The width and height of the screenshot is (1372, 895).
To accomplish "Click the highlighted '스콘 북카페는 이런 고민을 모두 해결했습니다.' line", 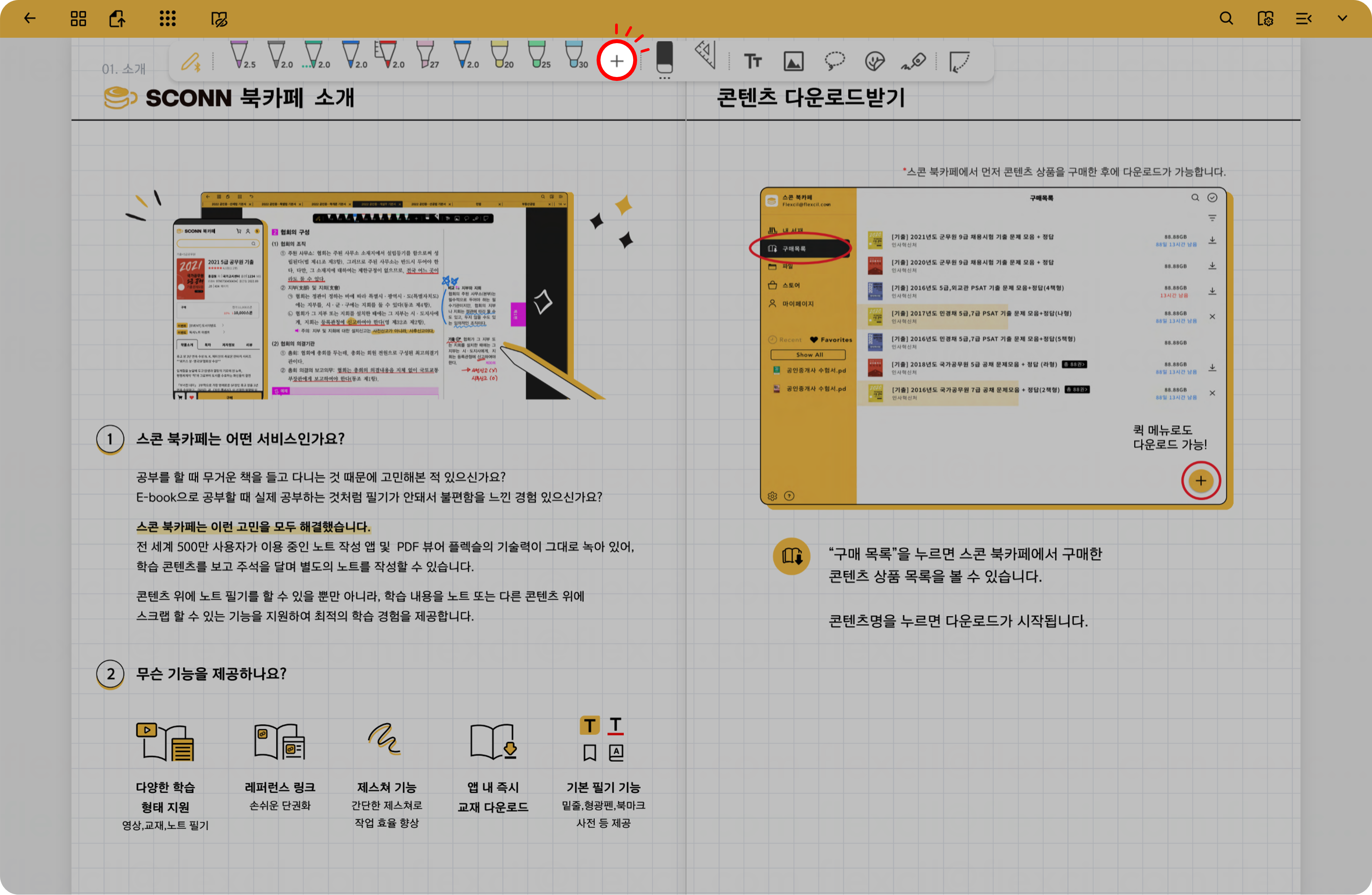I will pyautogui.click(x=253, y=527).
